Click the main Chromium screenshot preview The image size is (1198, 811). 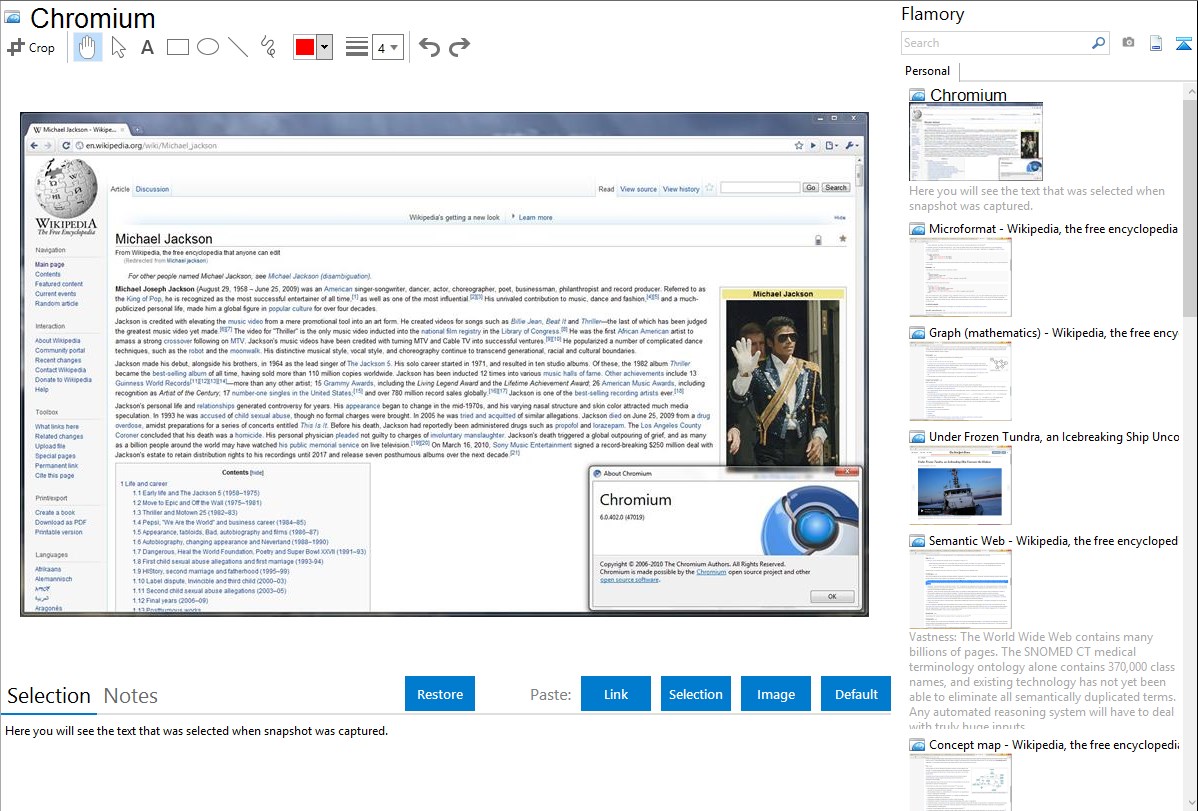[444, 364]
